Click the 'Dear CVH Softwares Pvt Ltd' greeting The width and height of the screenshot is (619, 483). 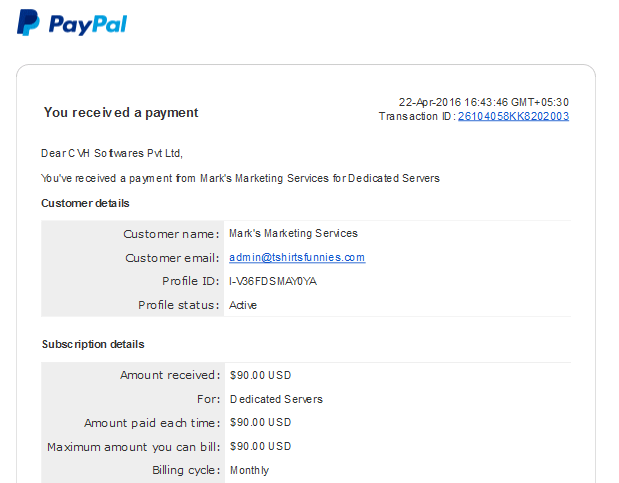click(x=112, y=153)
